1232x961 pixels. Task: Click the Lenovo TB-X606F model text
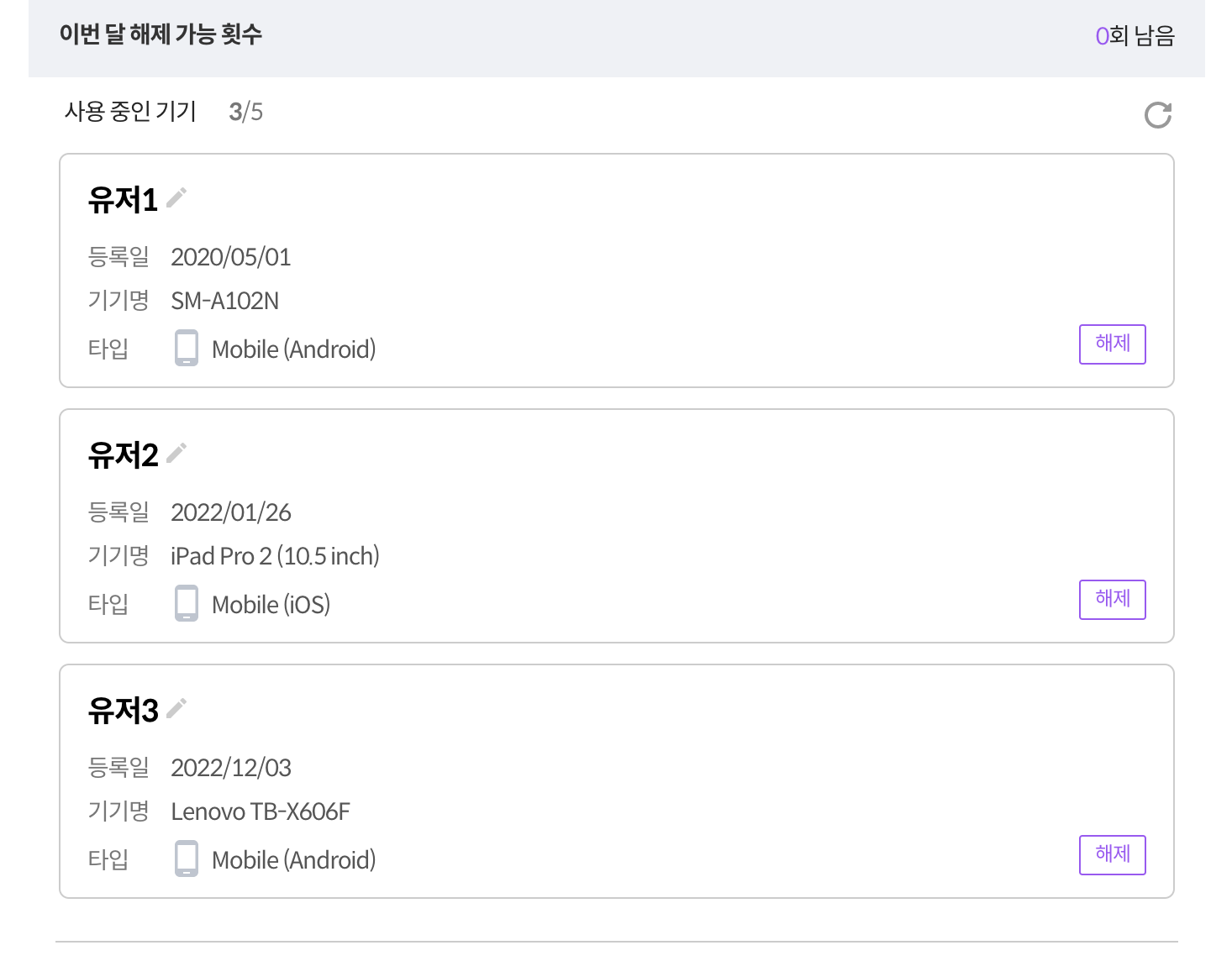260,811
